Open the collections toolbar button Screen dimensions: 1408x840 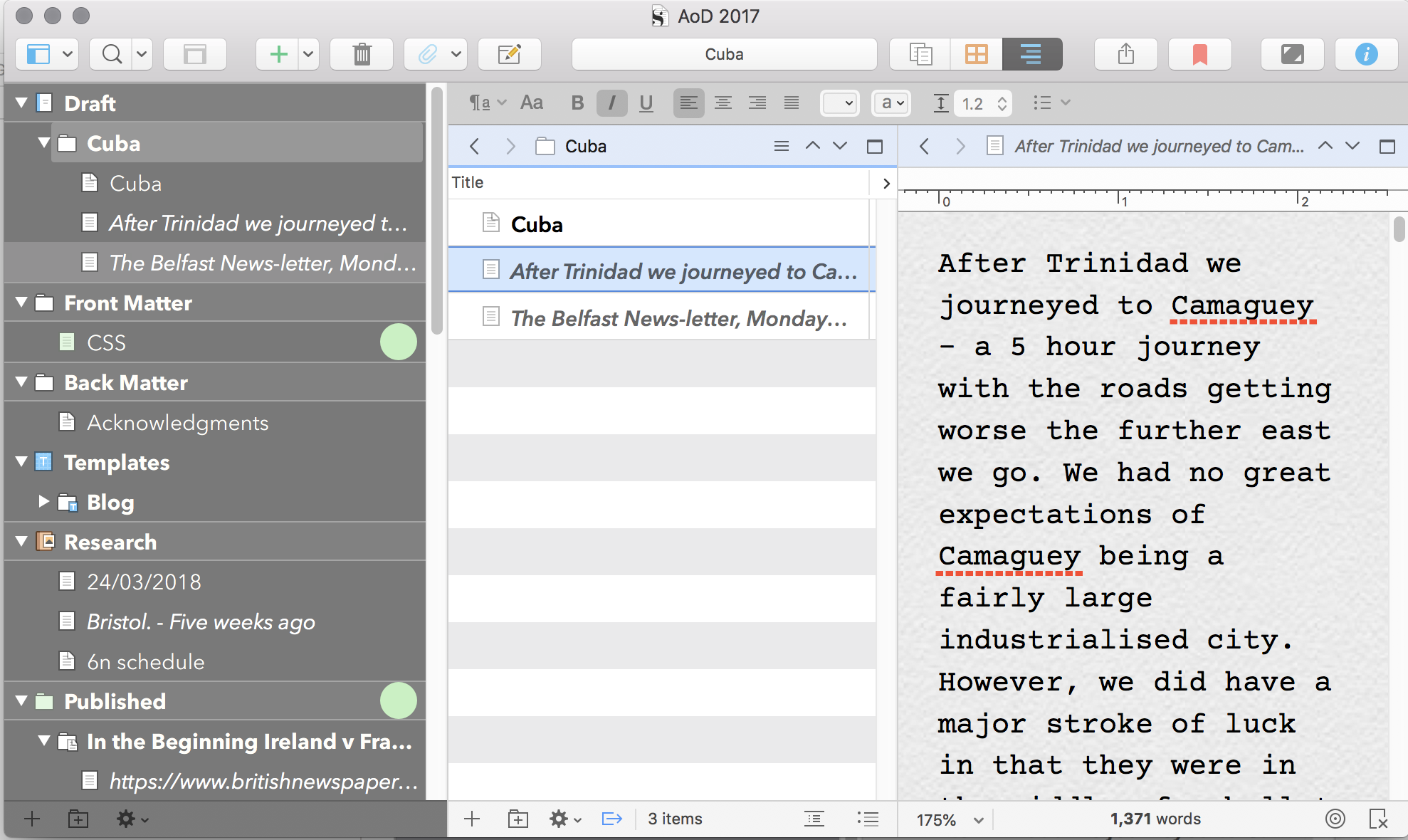(194, 54)
